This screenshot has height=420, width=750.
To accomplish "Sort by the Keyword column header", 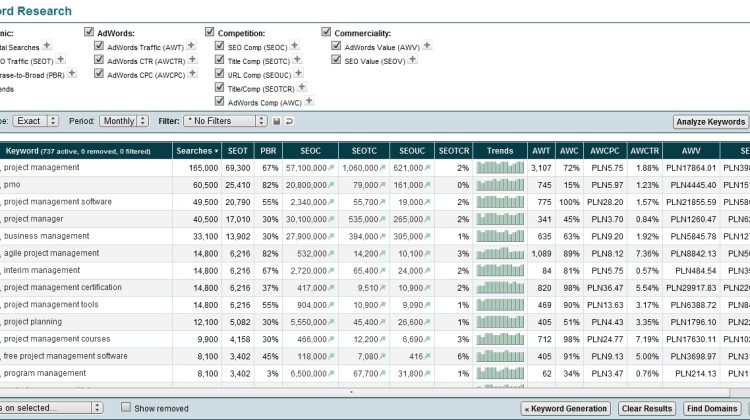I will 85,151.
